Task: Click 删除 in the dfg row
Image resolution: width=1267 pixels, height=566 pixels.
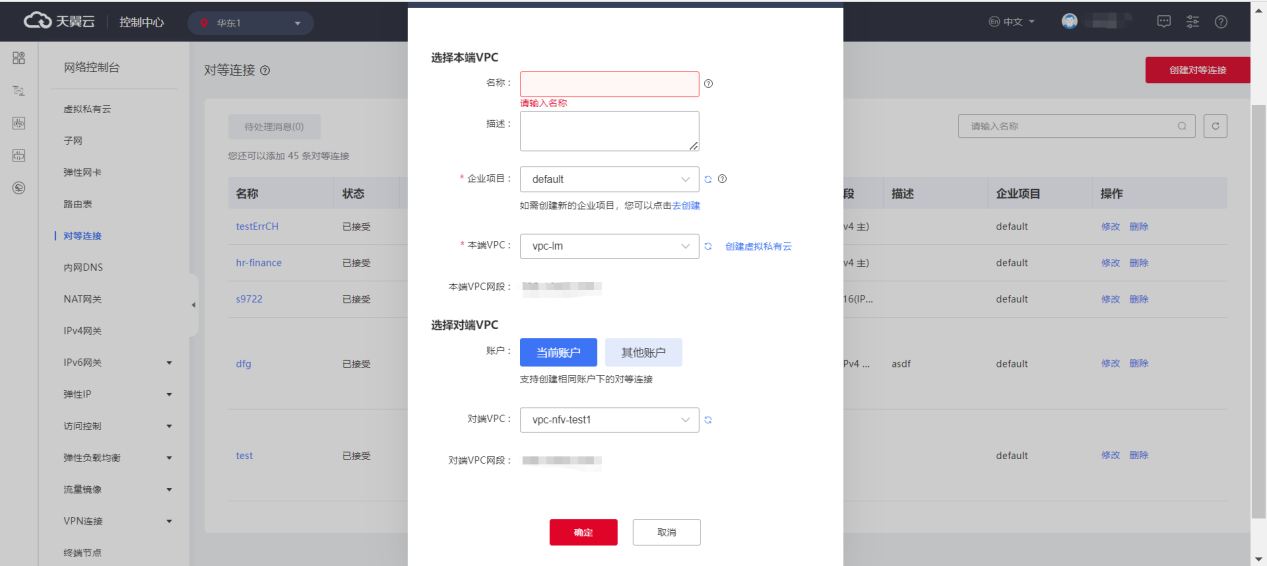Action: point(1139,364)
